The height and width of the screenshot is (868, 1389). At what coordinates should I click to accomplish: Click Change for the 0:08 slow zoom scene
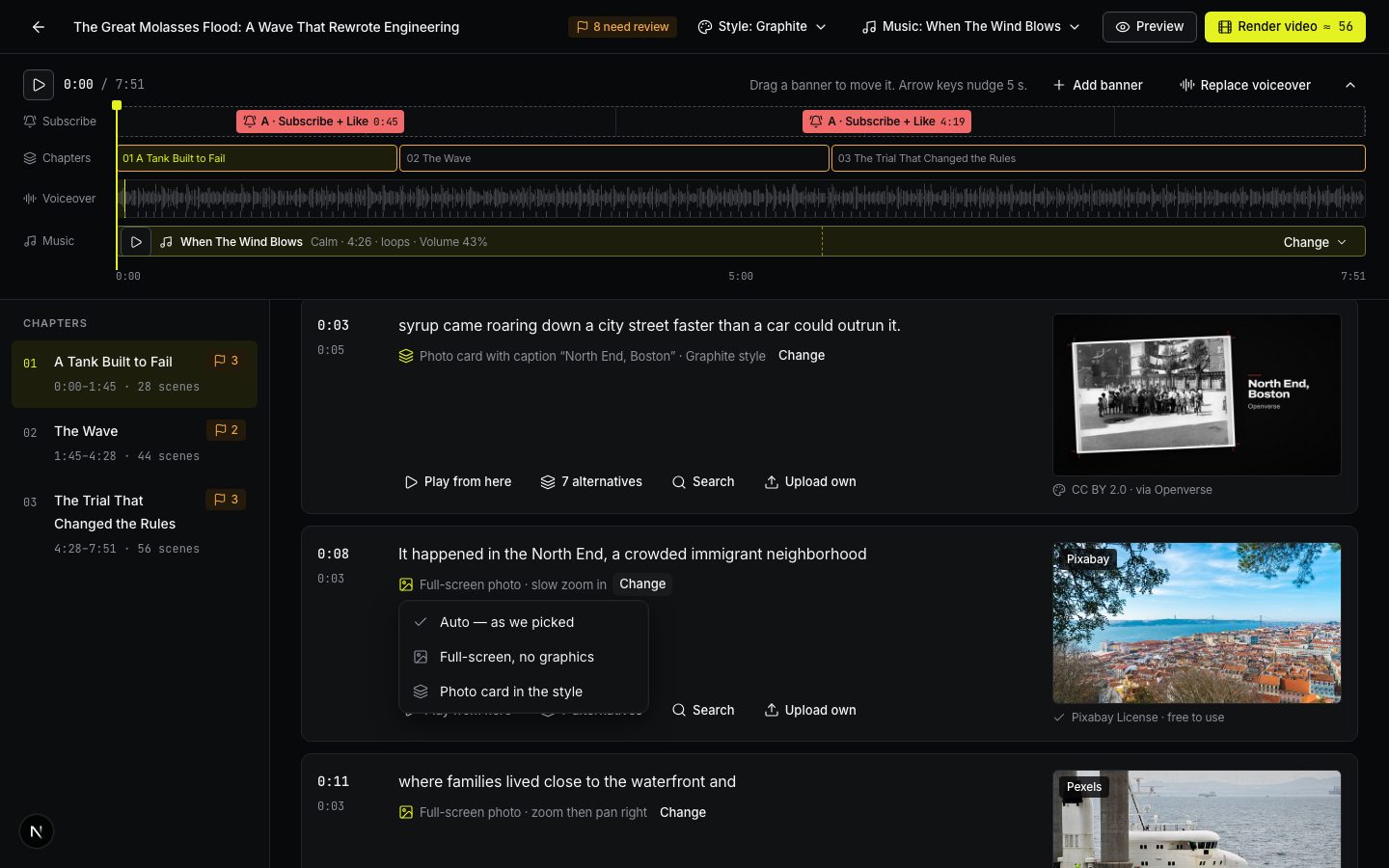point(642,584)
